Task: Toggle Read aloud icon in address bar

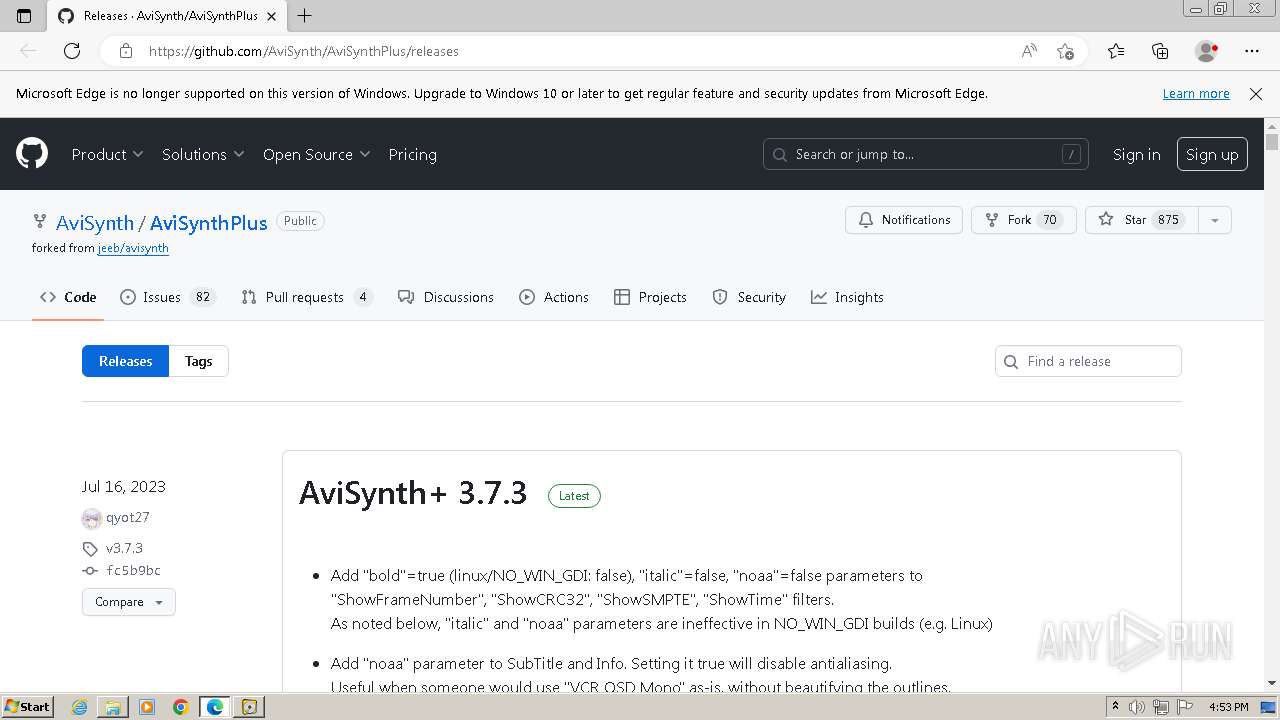Action: click(x=1029, y=51)
